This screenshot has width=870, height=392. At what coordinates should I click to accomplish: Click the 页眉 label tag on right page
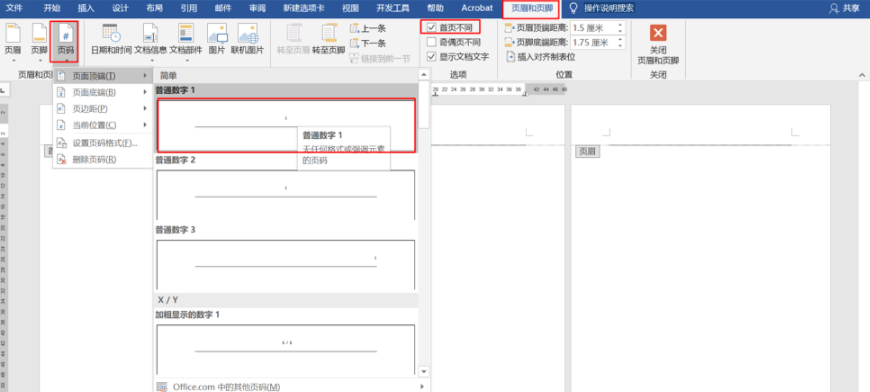pos(587,151)
